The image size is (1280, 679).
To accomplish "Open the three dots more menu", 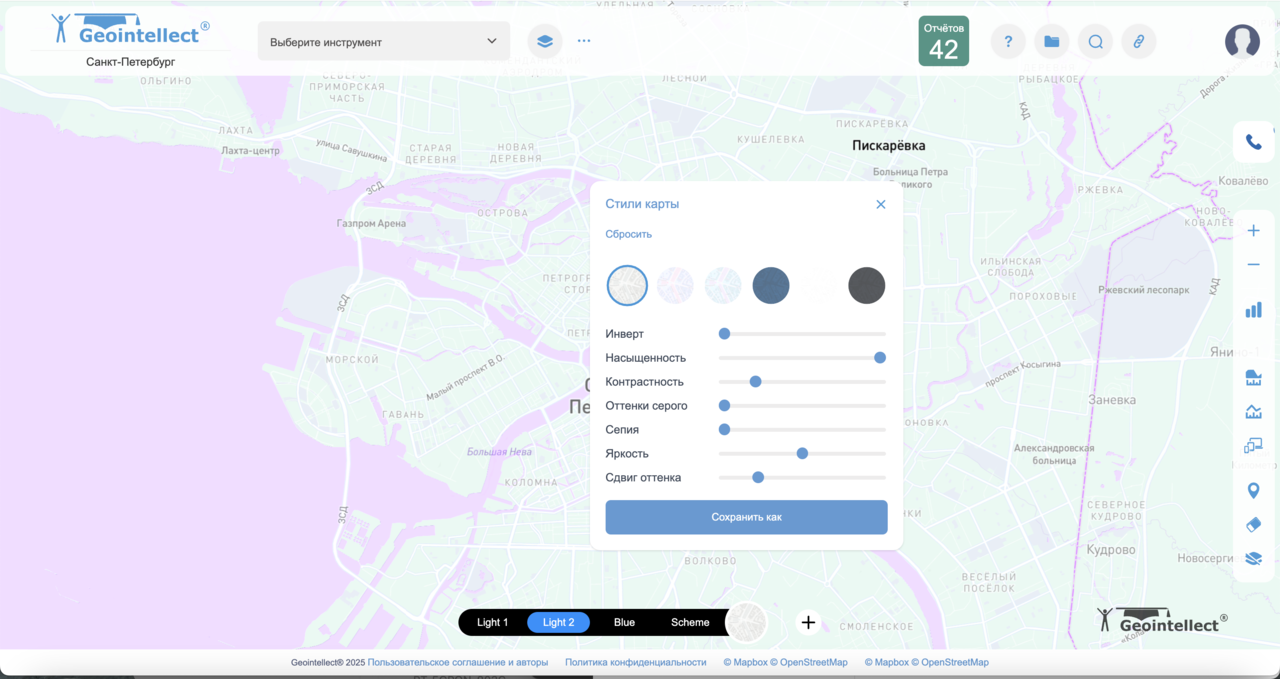I will coord(584,41).
